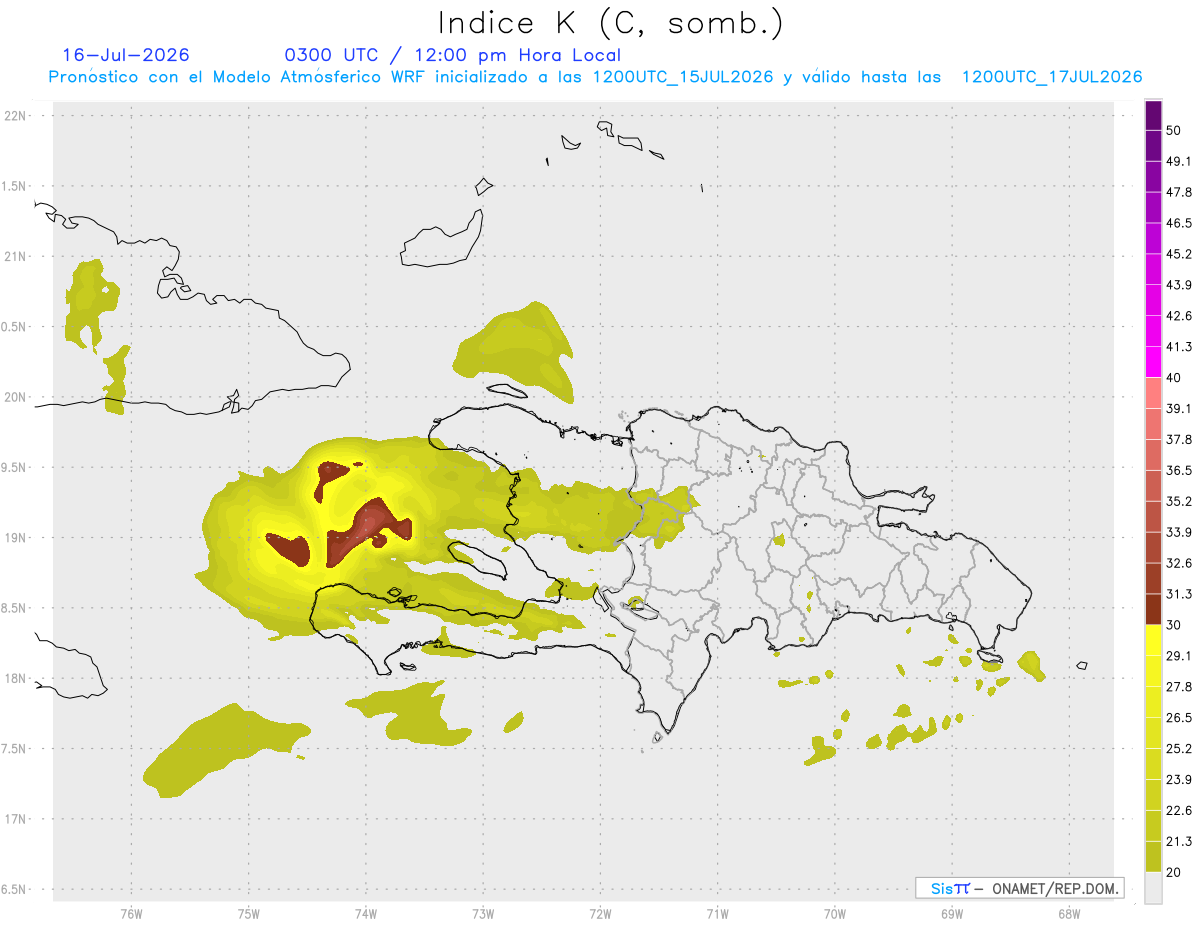The height and width of the screenshot is (927, 1200).
Task: Click longitude axis label "70W"
Action: 835,914
